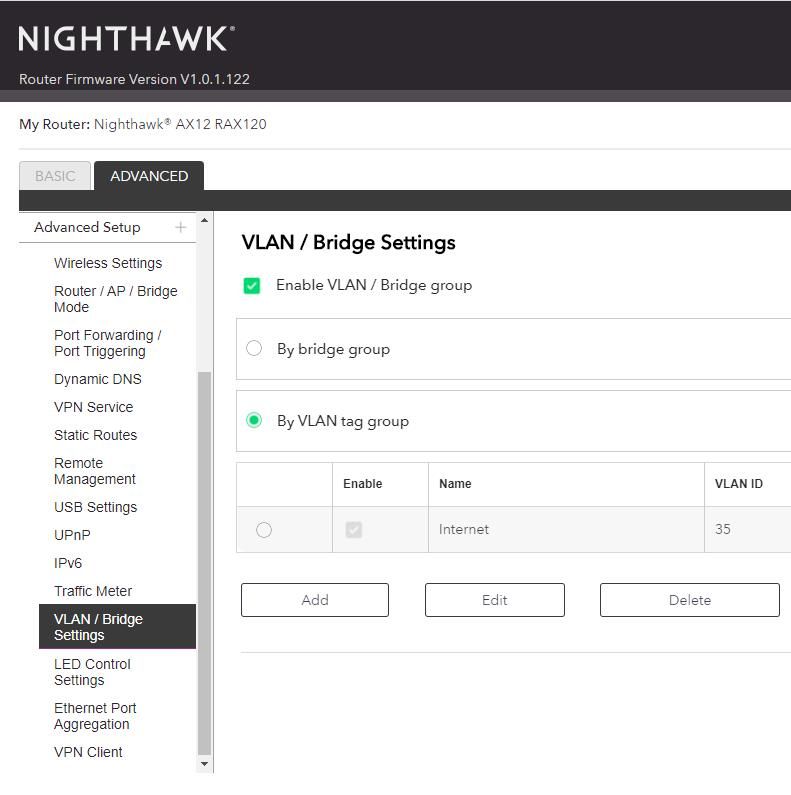791x795 pixels.
Task: Click sidebar scroll up arrow
Action: (x=205, y=220)
